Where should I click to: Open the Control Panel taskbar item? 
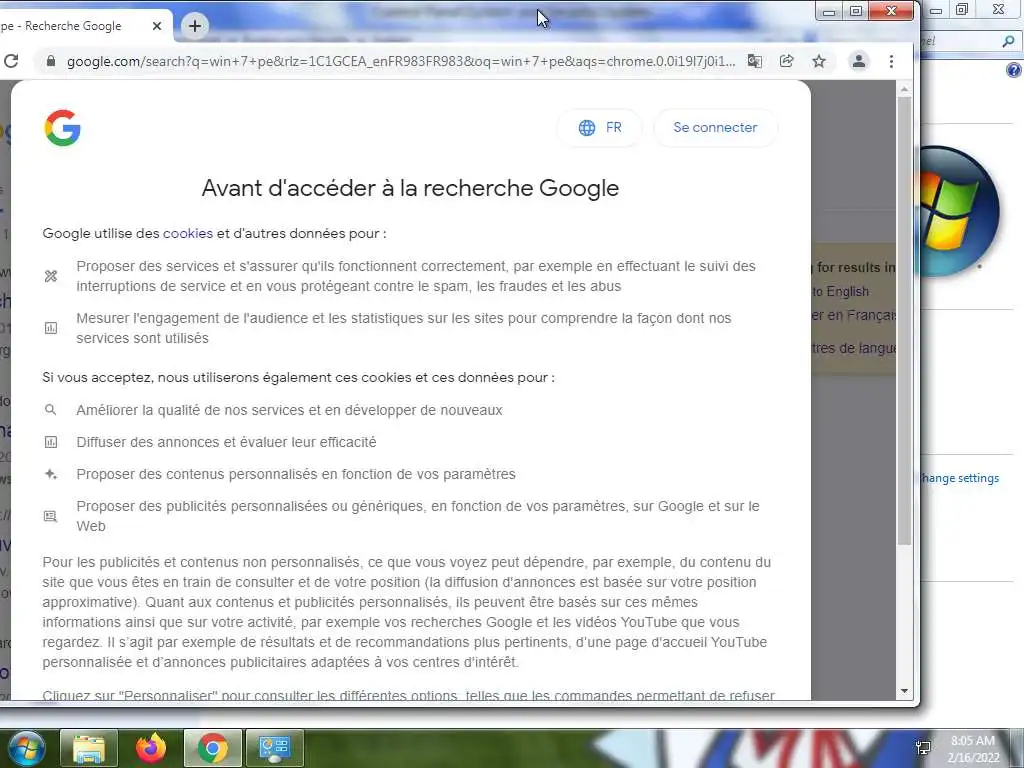(x=274, y=748)
